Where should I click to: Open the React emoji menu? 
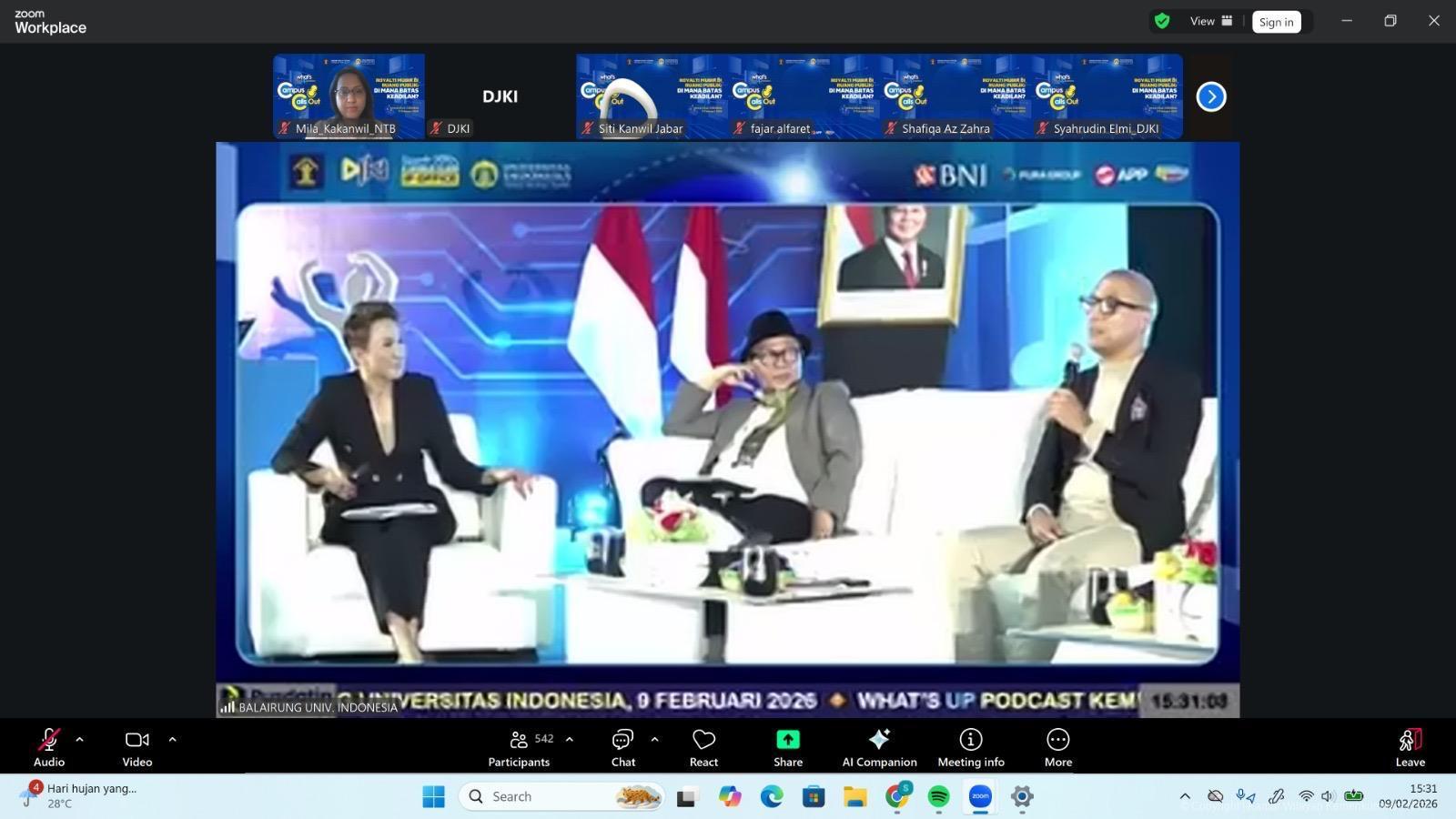pos(703,748)
